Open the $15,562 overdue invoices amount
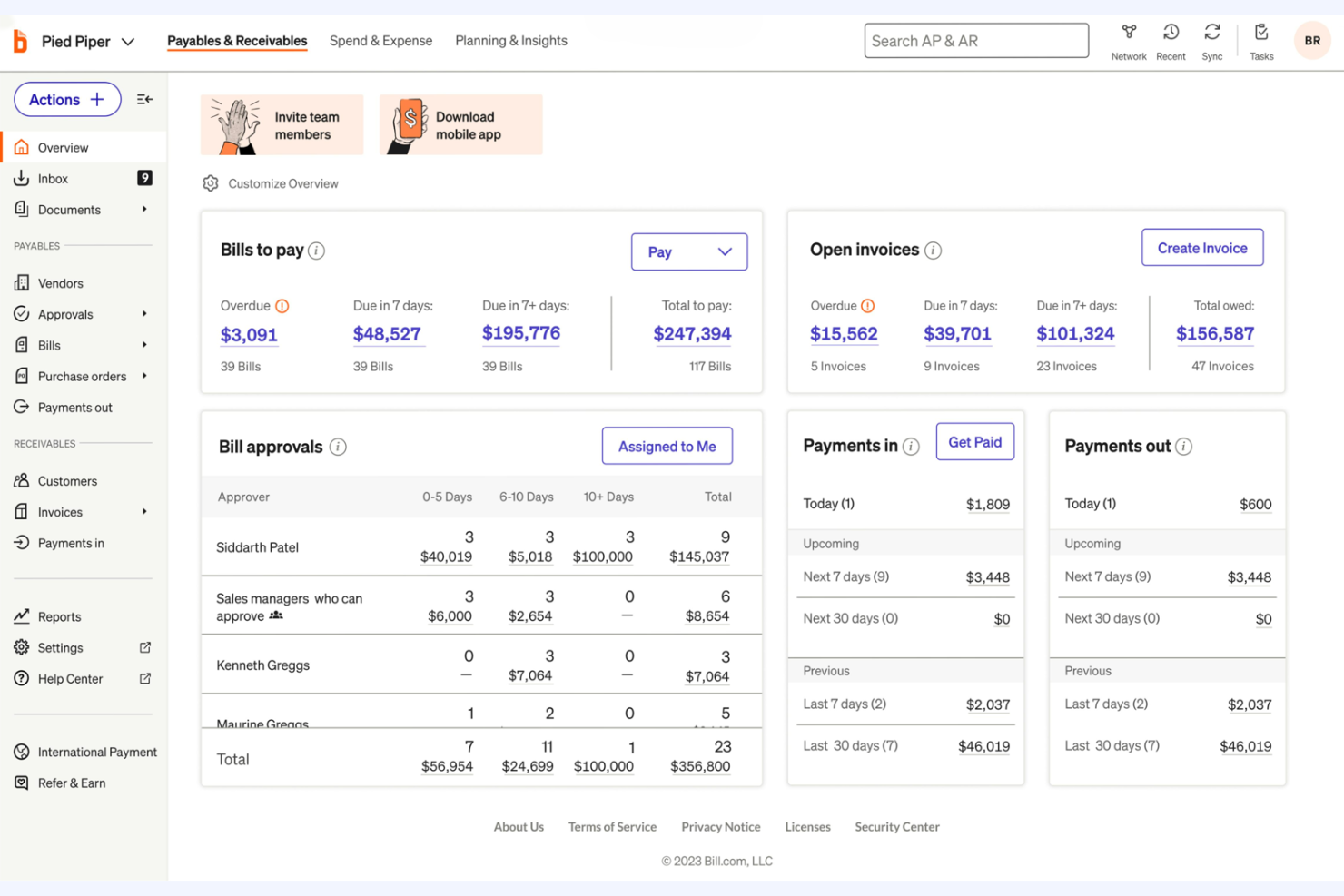 click(x=844, y=334)
